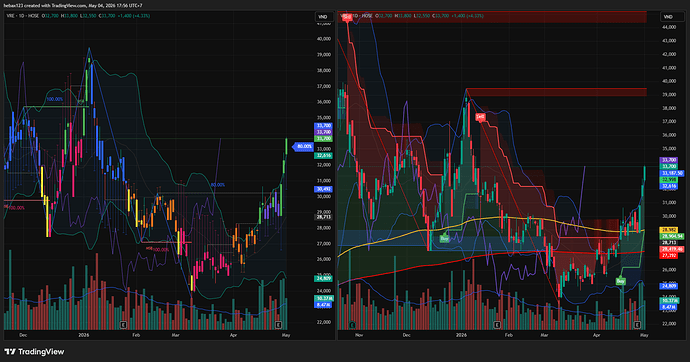690x362 pixels.
Task: Click the snapshot credit text at top
Action: [x=73, y=6]
